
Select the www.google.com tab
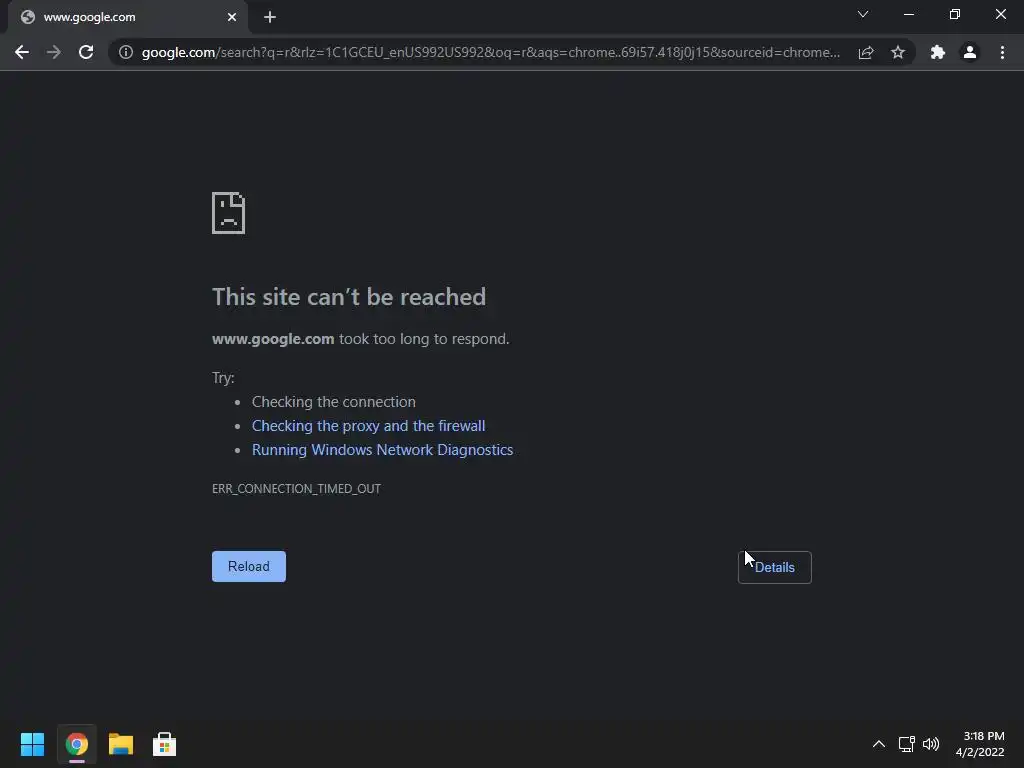click(x=128, y=17)
